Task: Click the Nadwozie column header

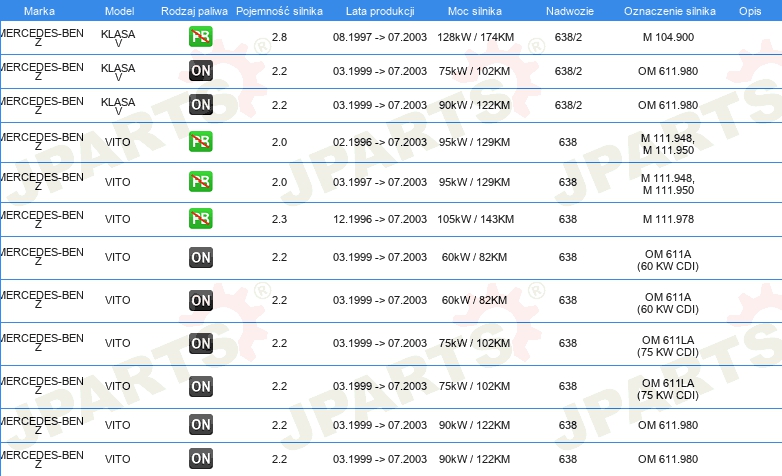Action: [570, 11]
